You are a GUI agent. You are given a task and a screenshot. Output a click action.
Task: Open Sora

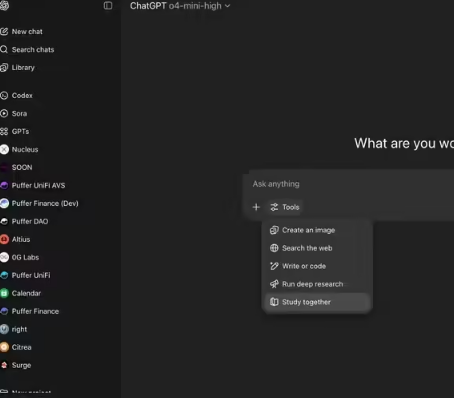pyautogui.click(x=19, y=114)
